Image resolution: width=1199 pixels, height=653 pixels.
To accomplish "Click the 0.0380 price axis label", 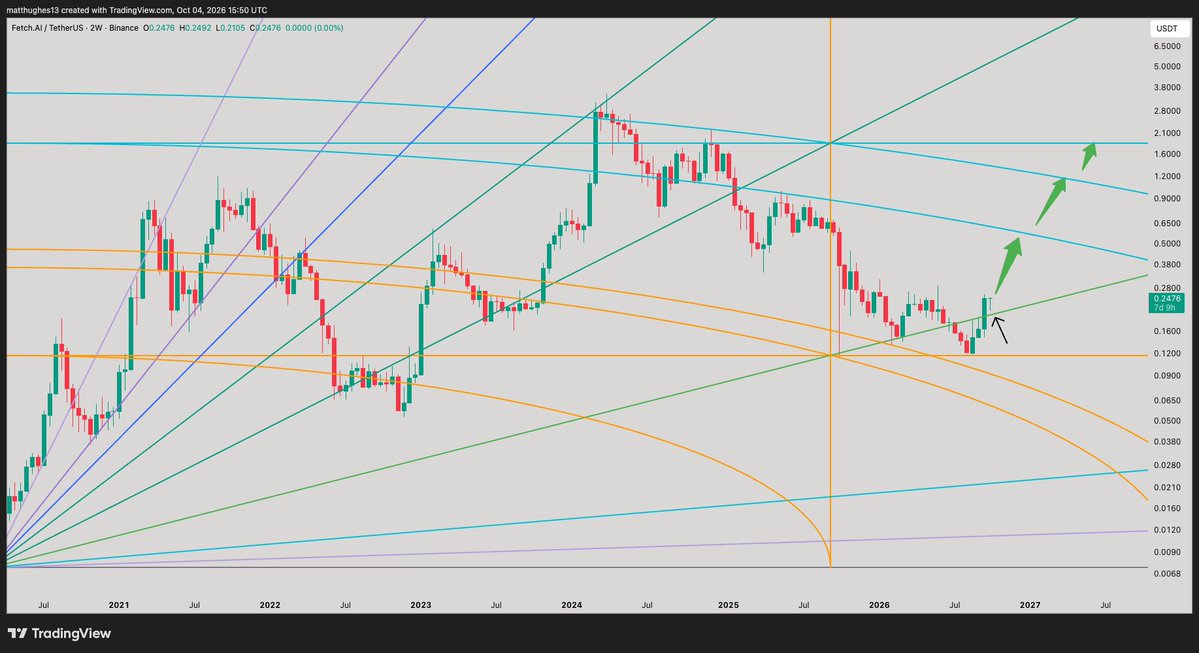I will point(1167,441).
